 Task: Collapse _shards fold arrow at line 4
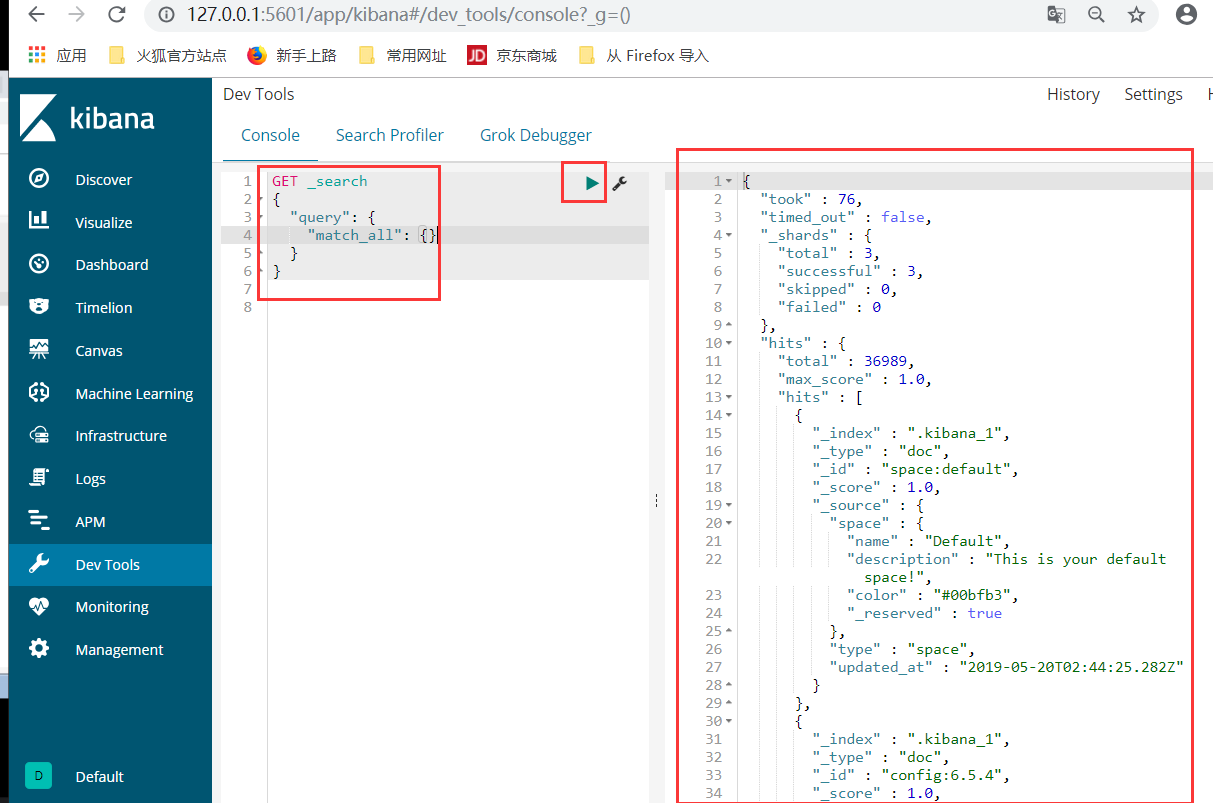point(729,235)
